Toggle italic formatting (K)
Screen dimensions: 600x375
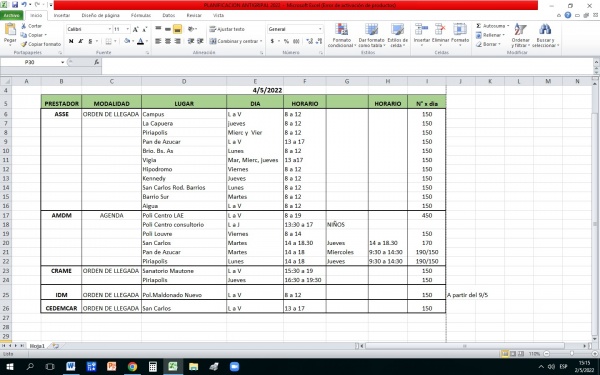click(81, 41)
